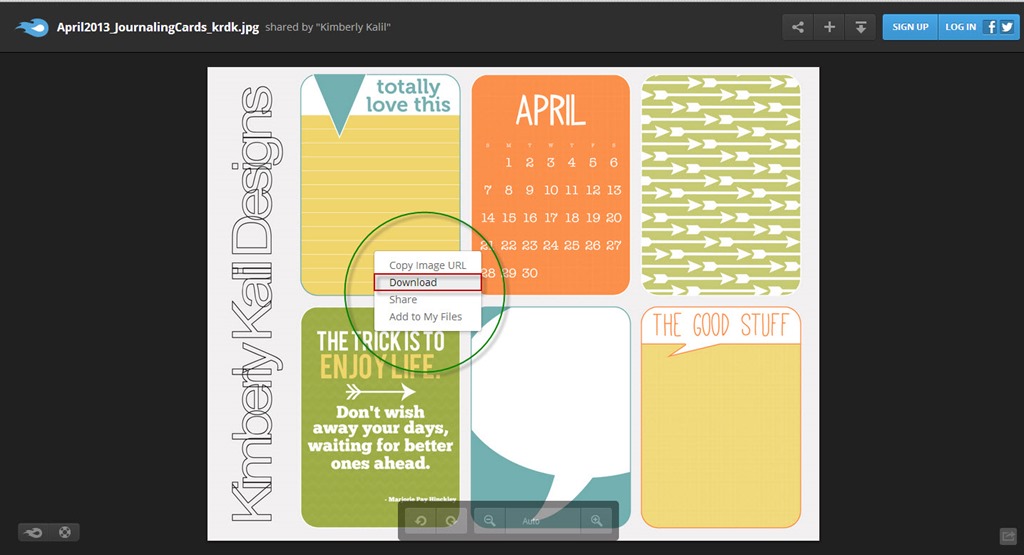1024x555 pixels.
Task: Rotate image counterclockwise in bottom viewer bar
Action: point(421,520)
